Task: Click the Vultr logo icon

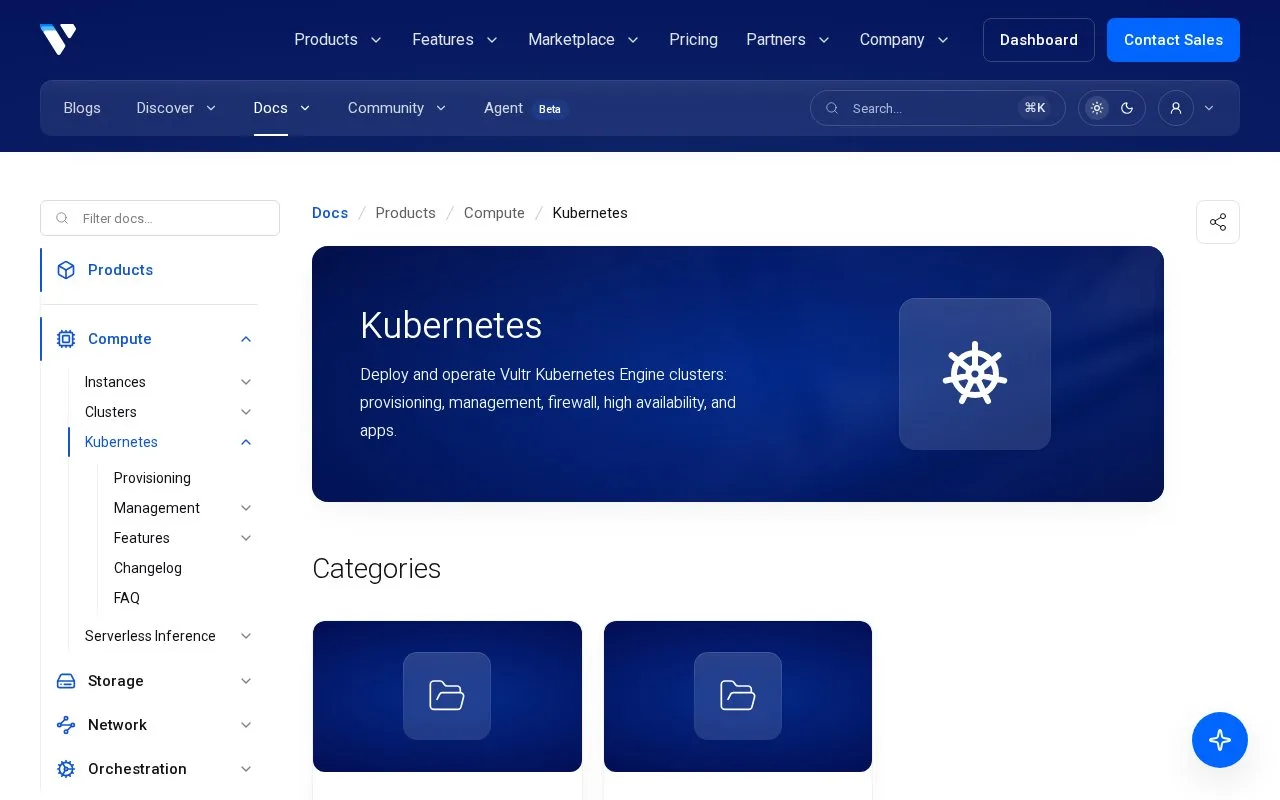Action: pyautogui.click(x=58, y=39)
